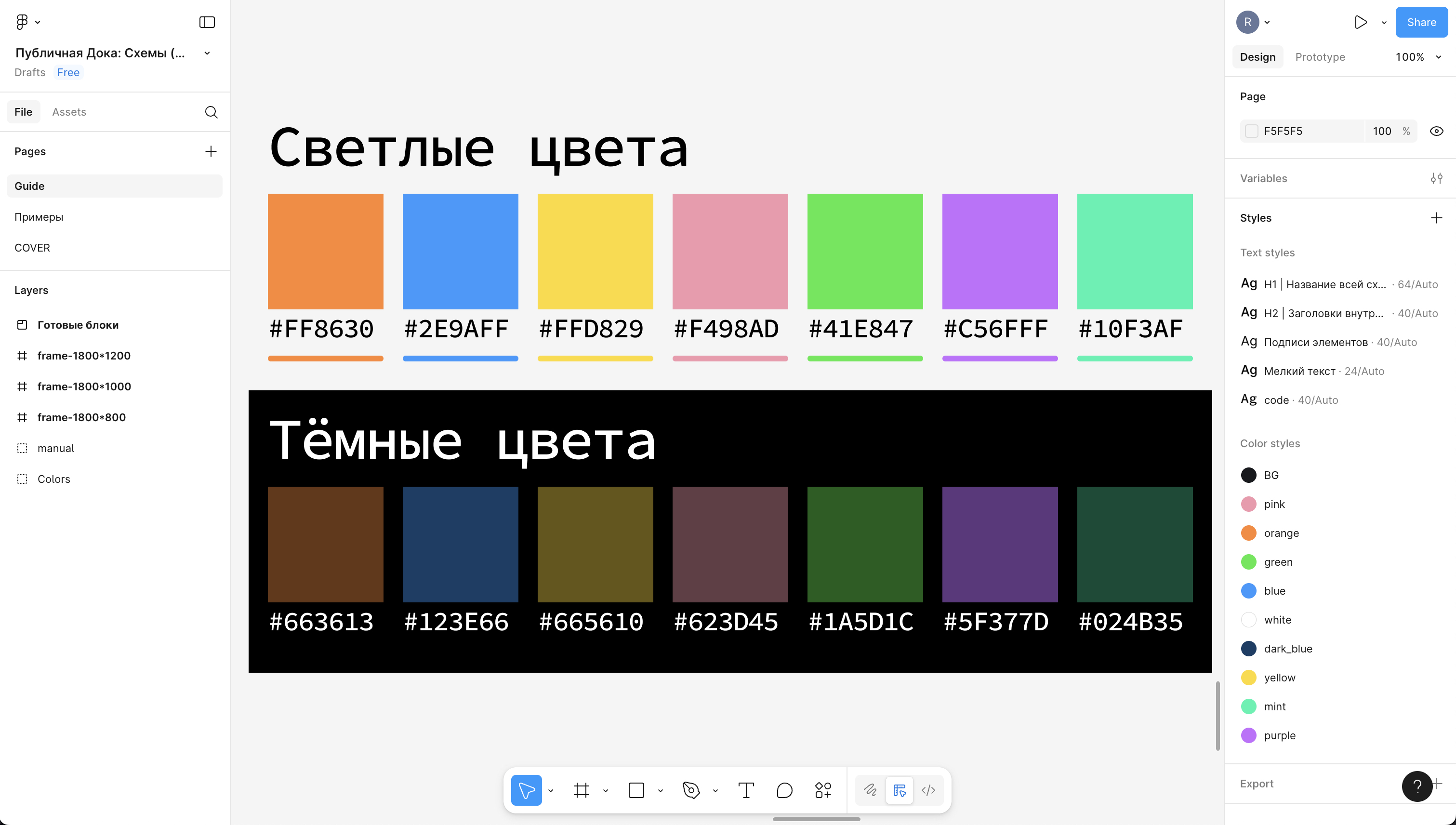Open the Actions components tool
Viewport: 1456px width, 825px height.
[822, 790]
